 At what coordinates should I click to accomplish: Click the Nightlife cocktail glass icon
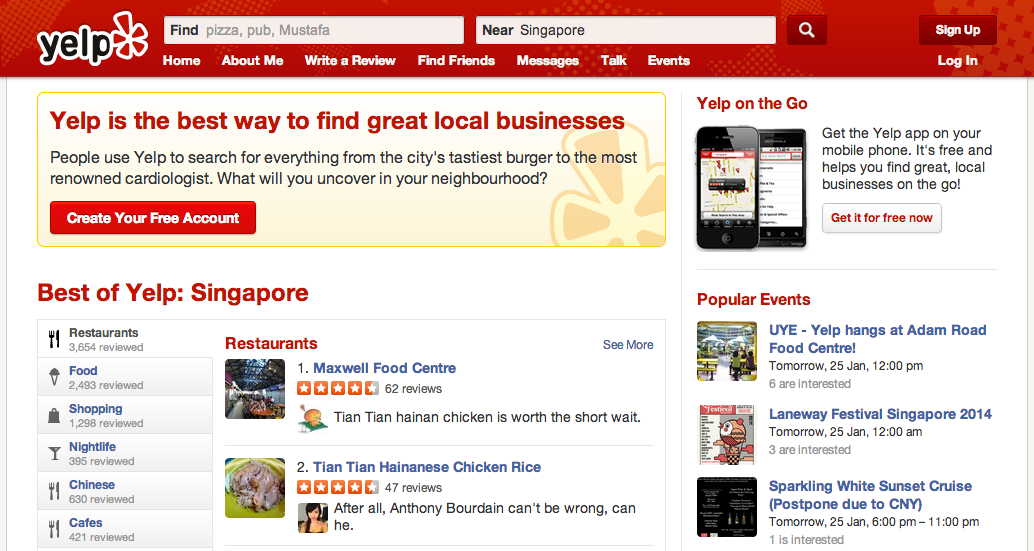(x=54, y=453)
